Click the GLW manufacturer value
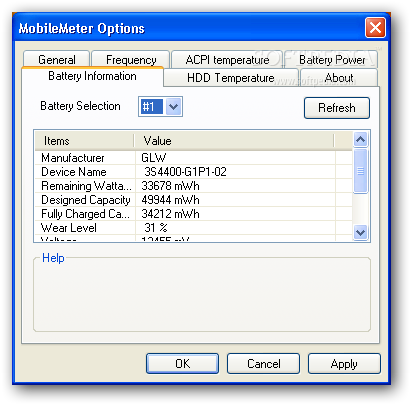 tap(154, 158)
